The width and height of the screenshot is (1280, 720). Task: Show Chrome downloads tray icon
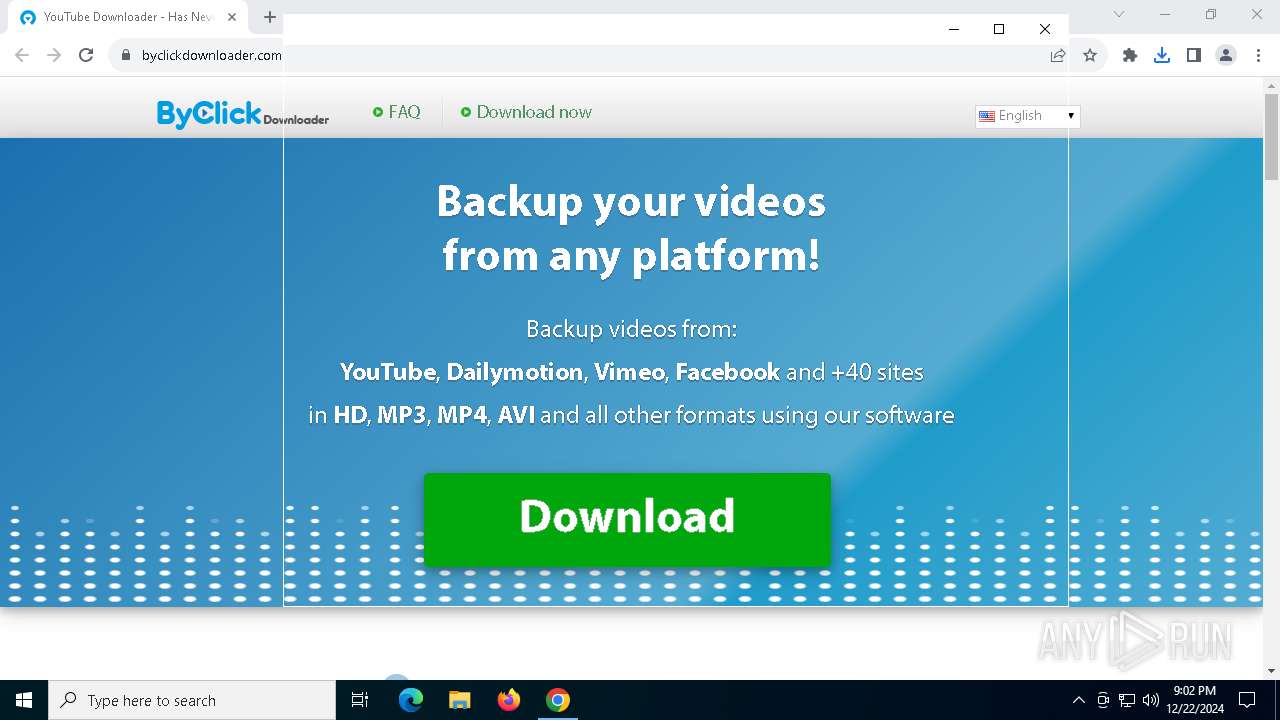1162,55
